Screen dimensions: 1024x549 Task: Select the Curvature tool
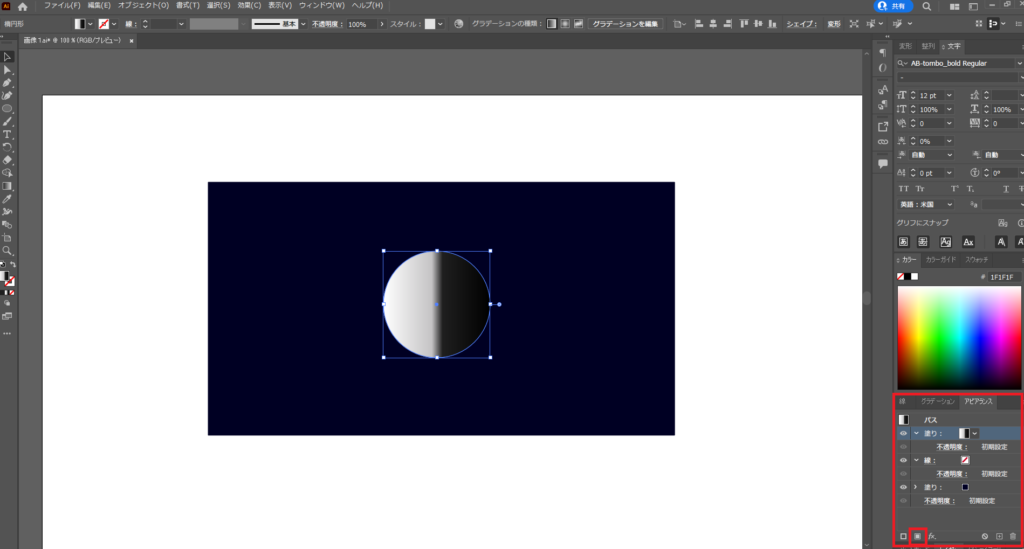coord(7,96)
